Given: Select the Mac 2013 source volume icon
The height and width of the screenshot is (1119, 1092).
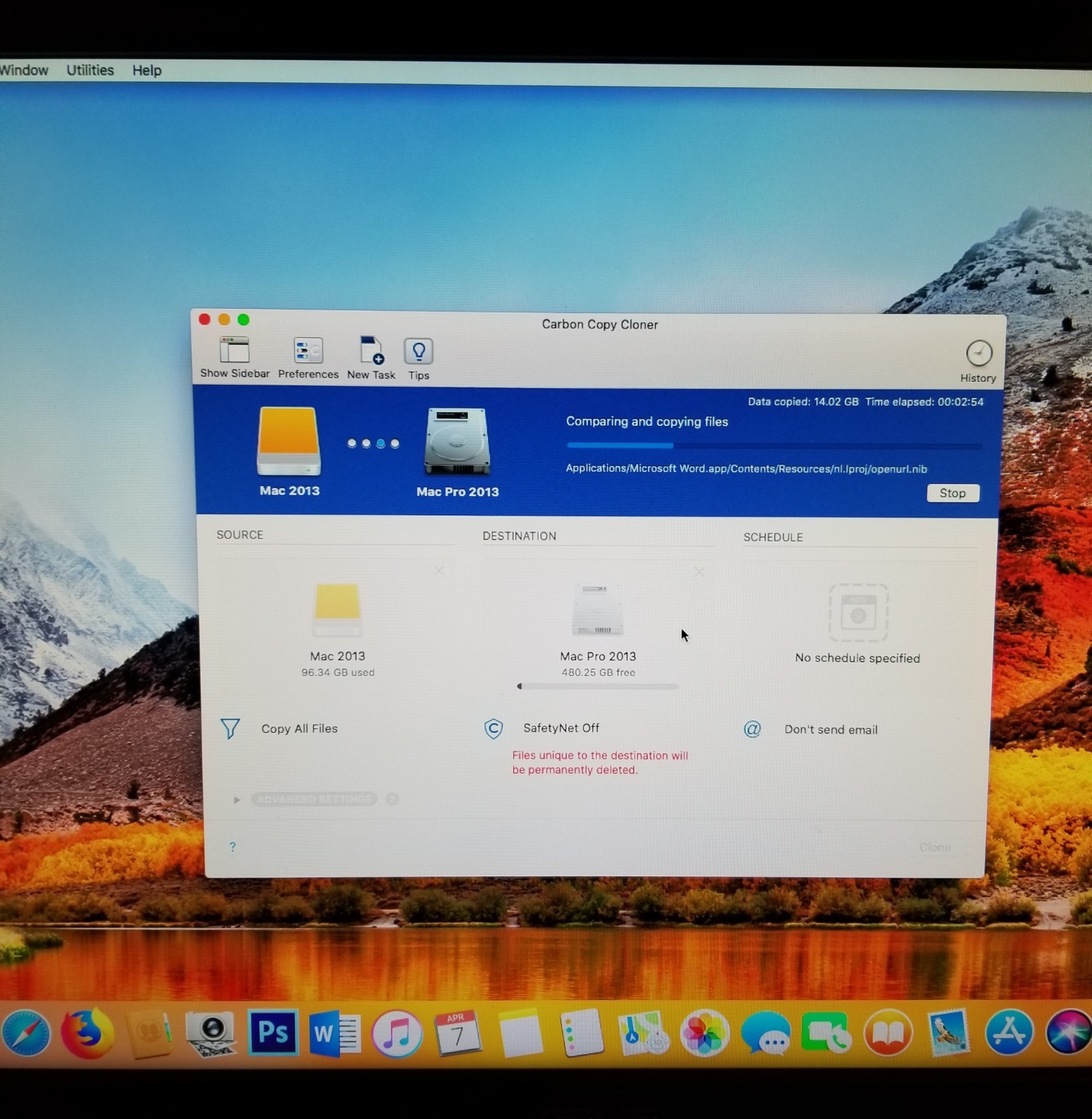Looking at the screenshot, I should coord(337,609).
